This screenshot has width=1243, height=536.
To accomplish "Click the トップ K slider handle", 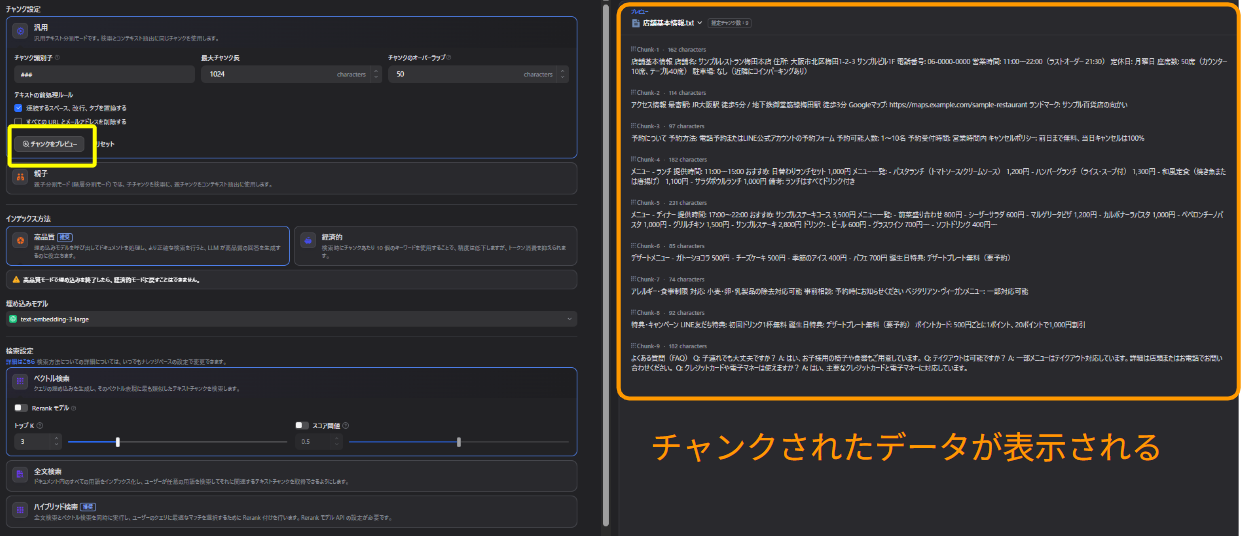I will click(x=118, y=441).
